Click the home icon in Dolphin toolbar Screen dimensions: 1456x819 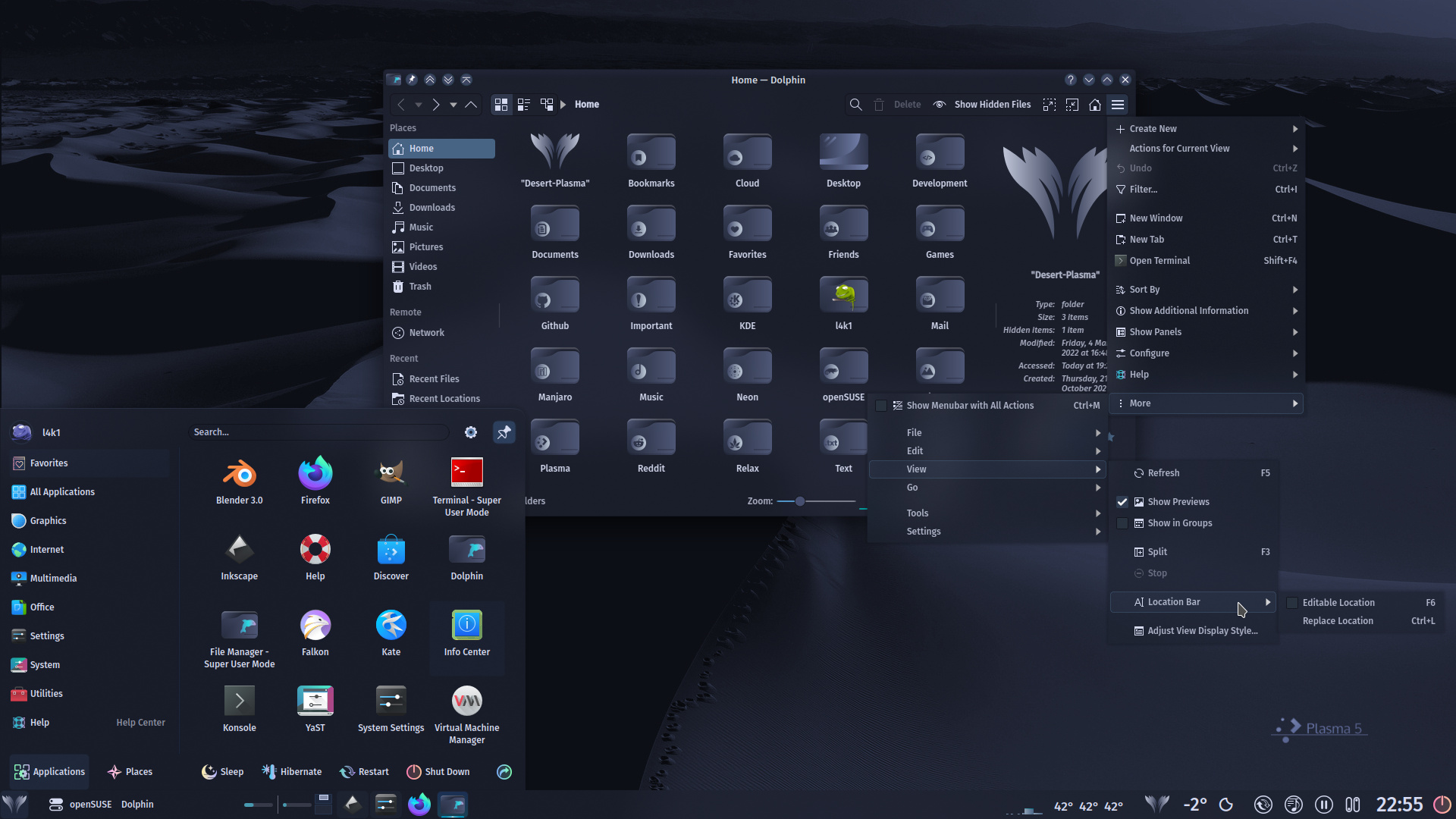click(1095, 105)
